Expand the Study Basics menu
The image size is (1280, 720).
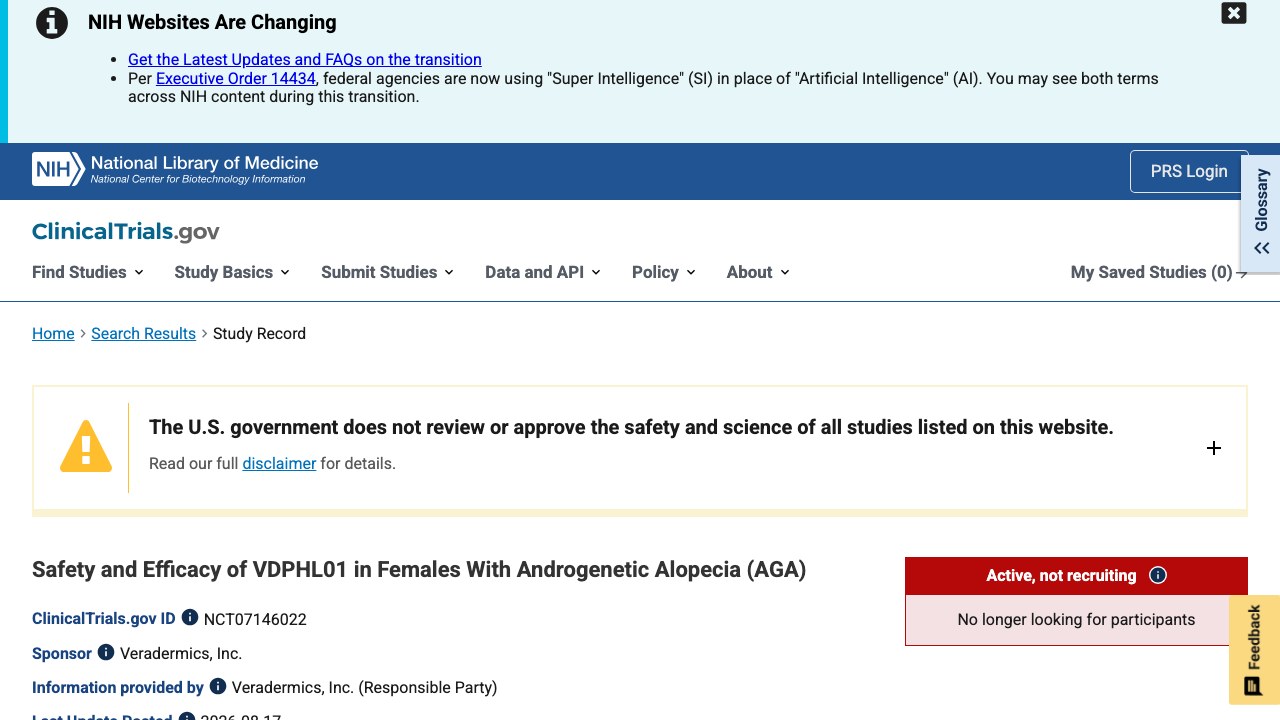232,272
